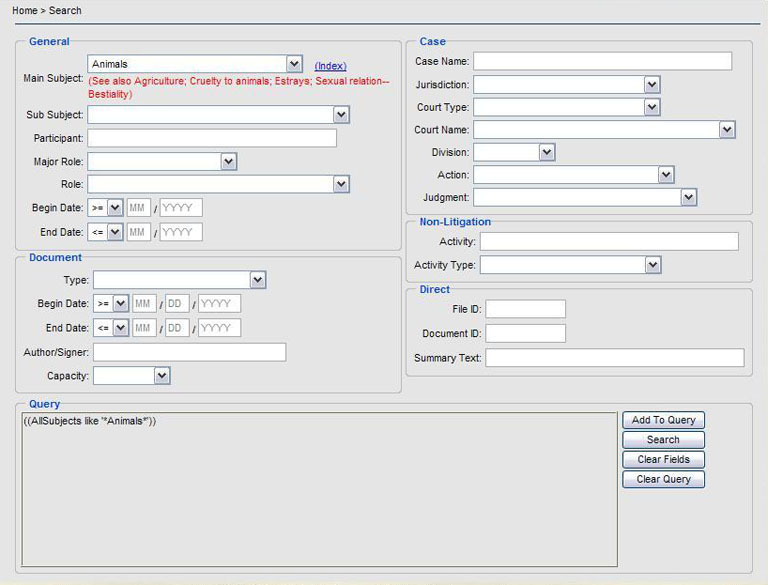The height and width of the screenshot is (585, 768).
Task: Open the Judgment dropdown
Action: [585, 197]
